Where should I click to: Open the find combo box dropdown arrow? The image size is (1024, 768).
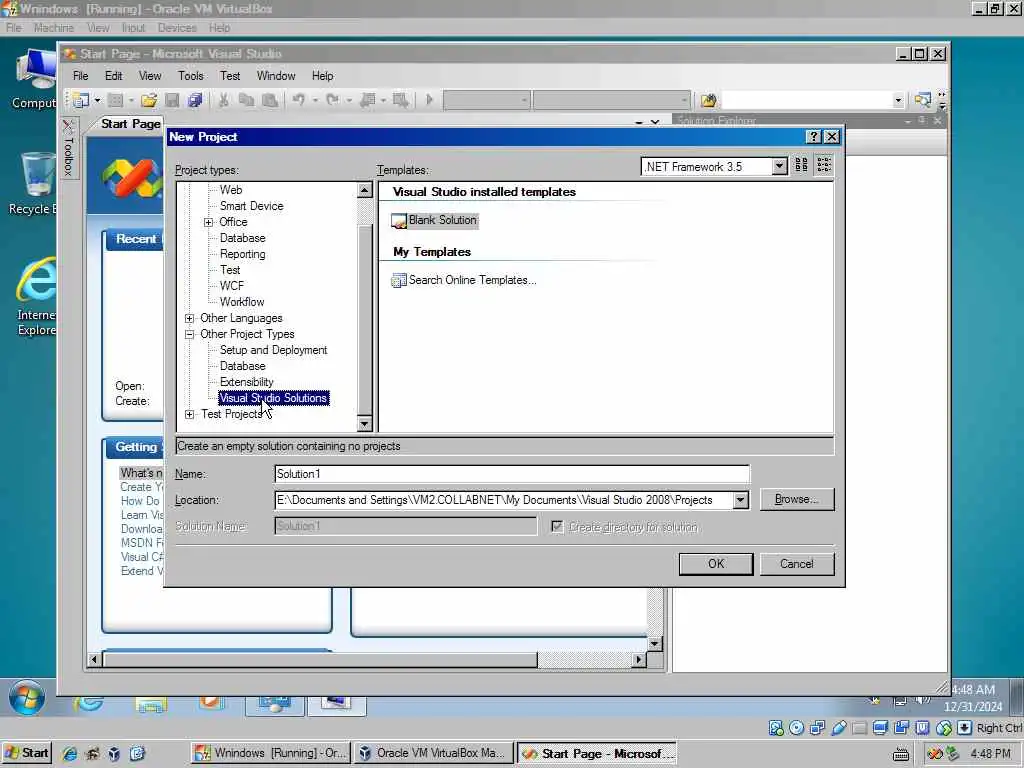click(898, 100)
